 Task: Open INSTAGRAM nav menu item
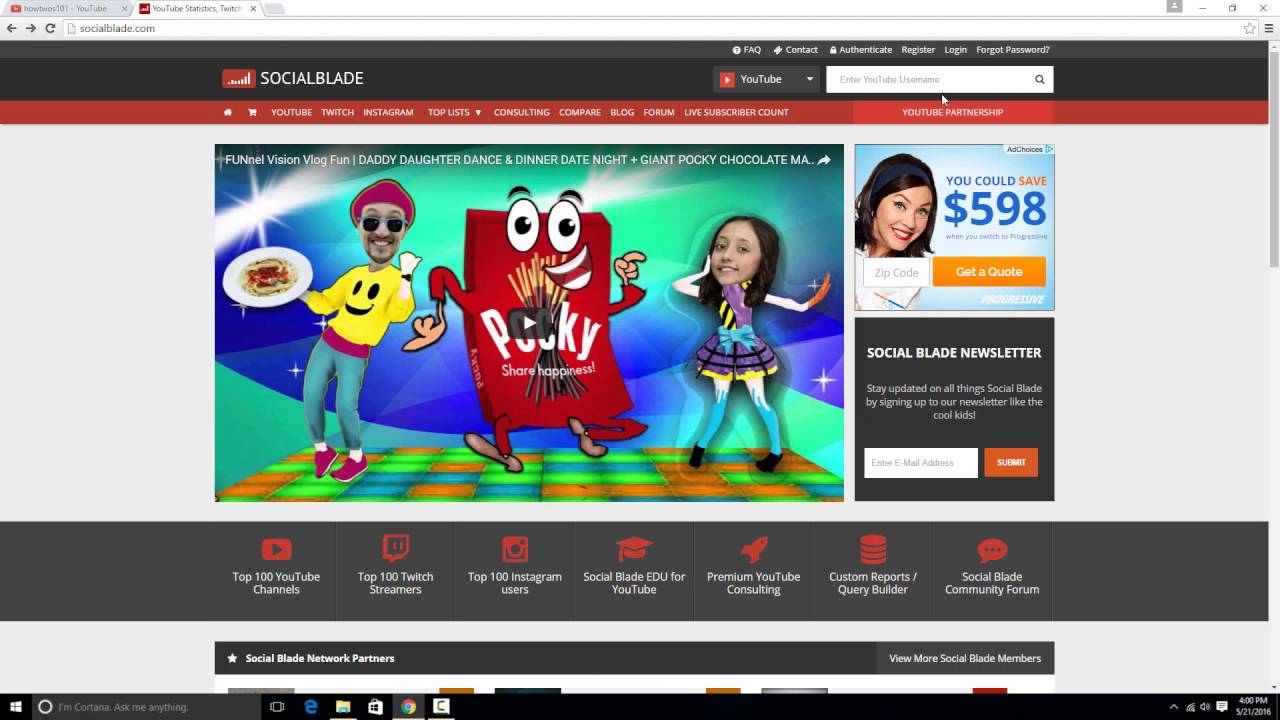click(x=388, y=112)
